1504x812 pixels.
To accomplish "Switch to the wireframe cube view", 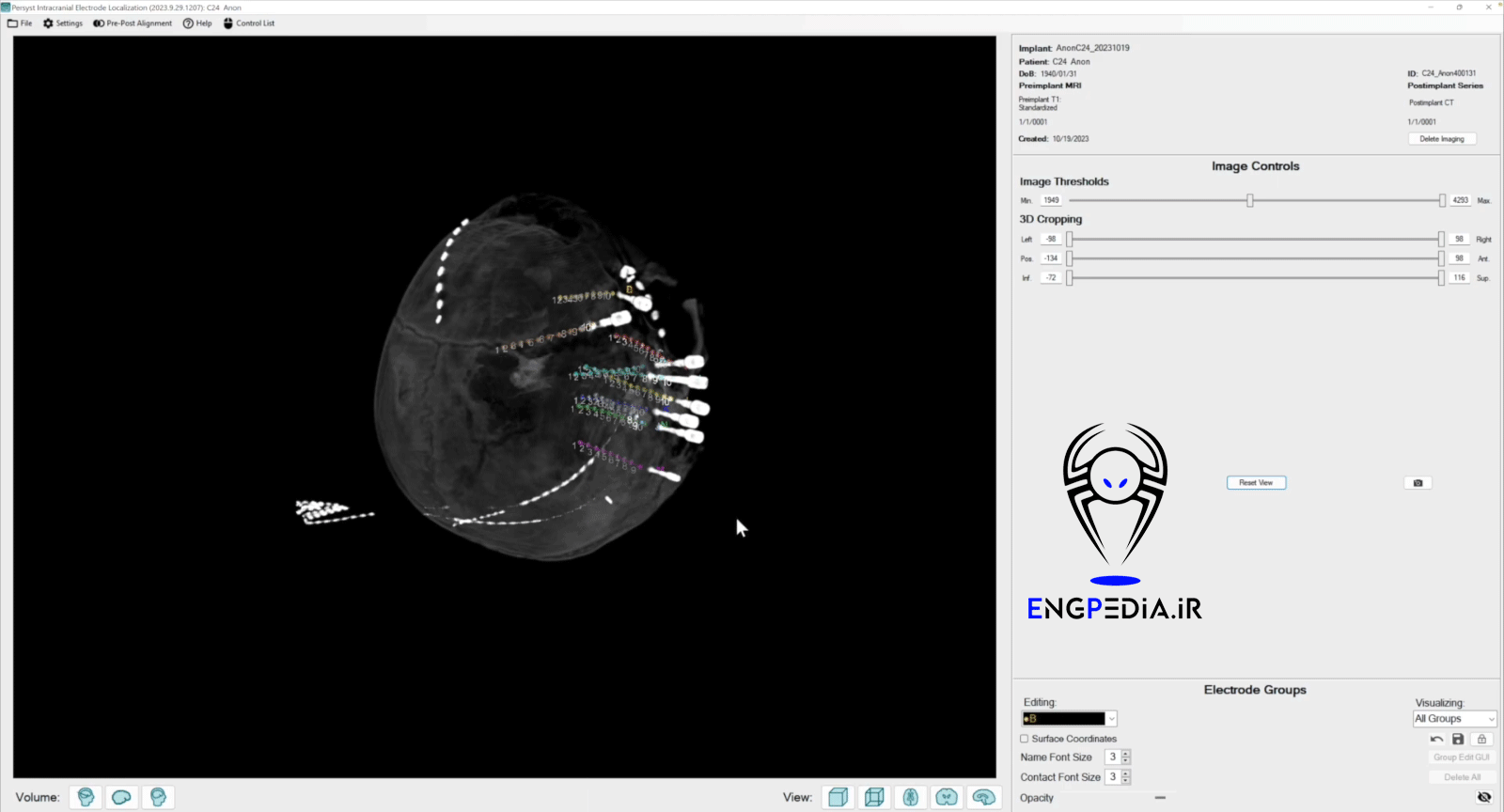I will pyautogui.click(x=874, y=797).
